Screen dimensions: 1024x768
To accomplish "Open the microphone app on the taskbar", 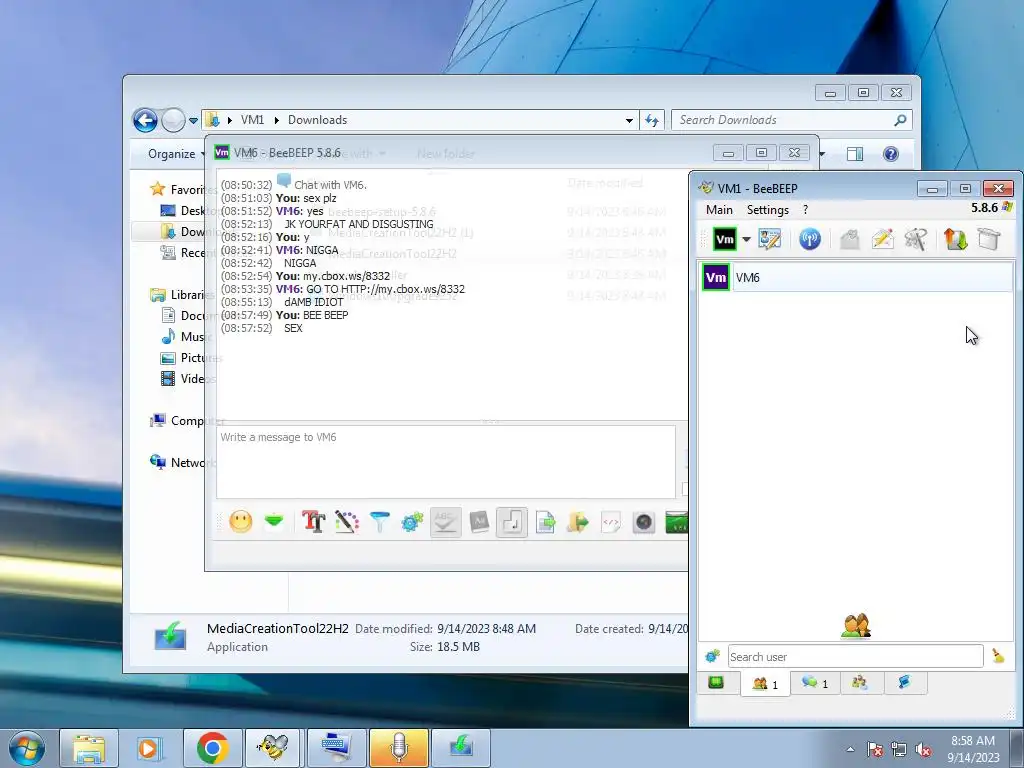I will 398,748.
